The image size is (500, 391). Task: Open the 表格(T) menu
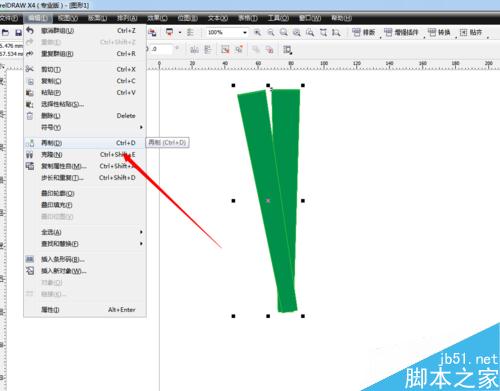248,18
